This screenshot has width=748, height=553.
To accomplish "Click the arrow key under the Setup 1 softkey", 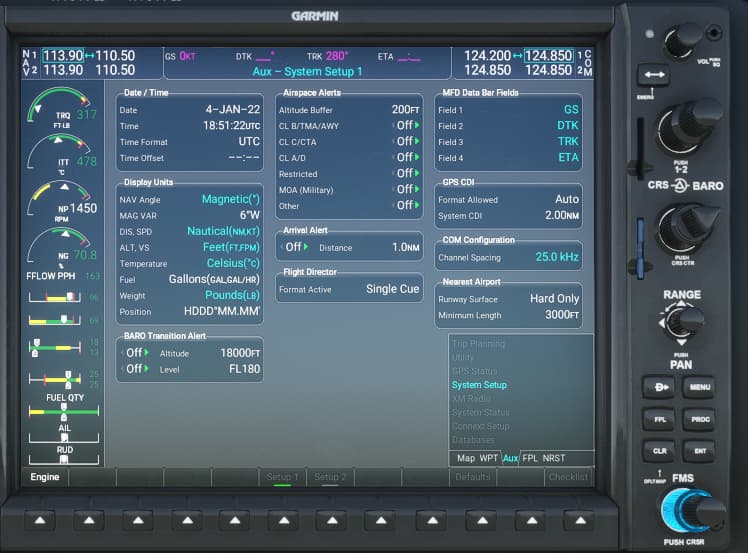I will click(284, 521).
